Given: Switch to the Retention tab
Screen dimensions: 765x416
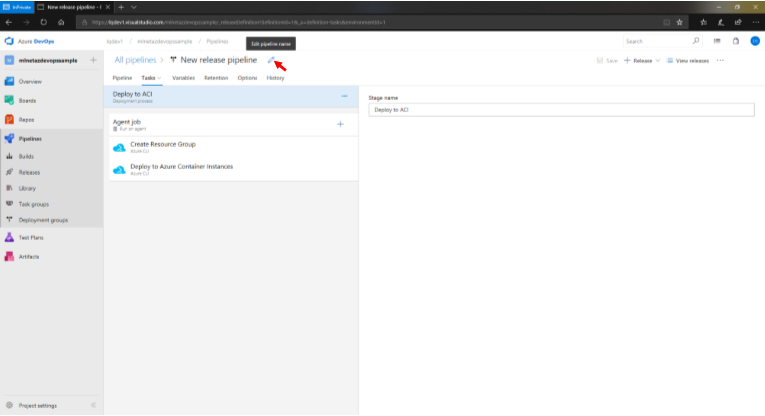Looking at the screenshot, I should pos(215,77).
